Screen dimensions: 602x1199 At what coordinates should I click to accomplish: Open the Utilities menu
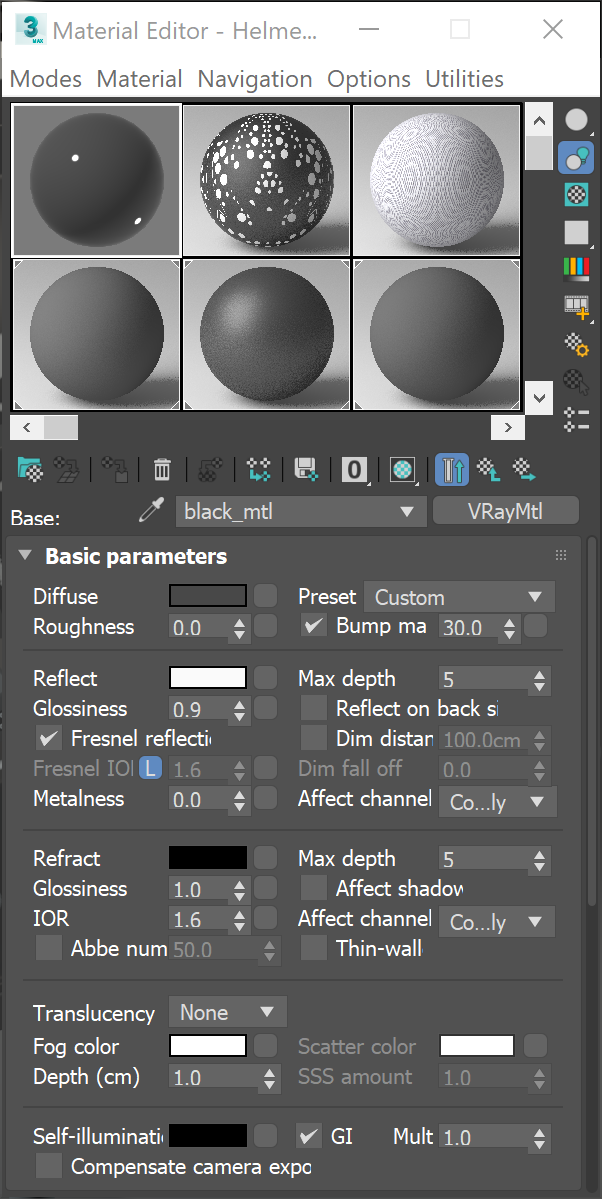464,79
